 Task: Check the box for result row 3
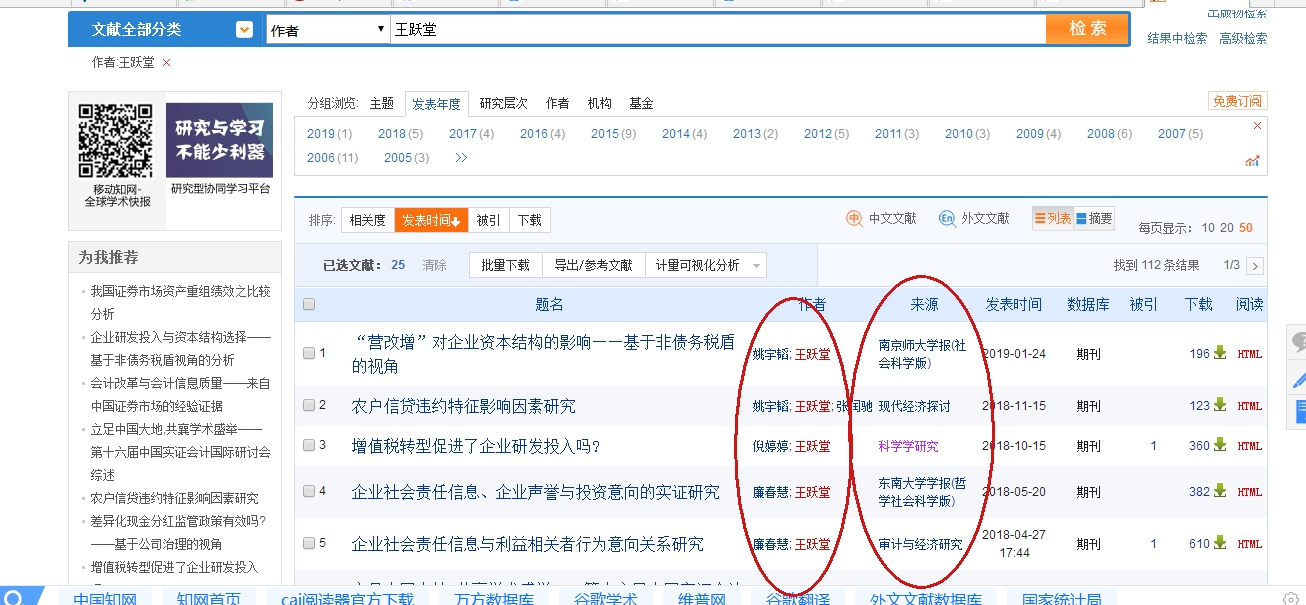pos(309,446)
